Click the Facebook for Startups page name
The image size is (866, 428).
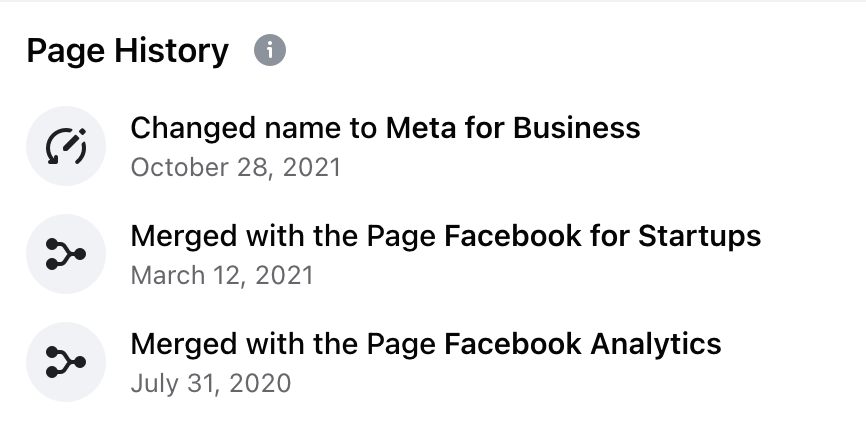[x=603, y=236]
